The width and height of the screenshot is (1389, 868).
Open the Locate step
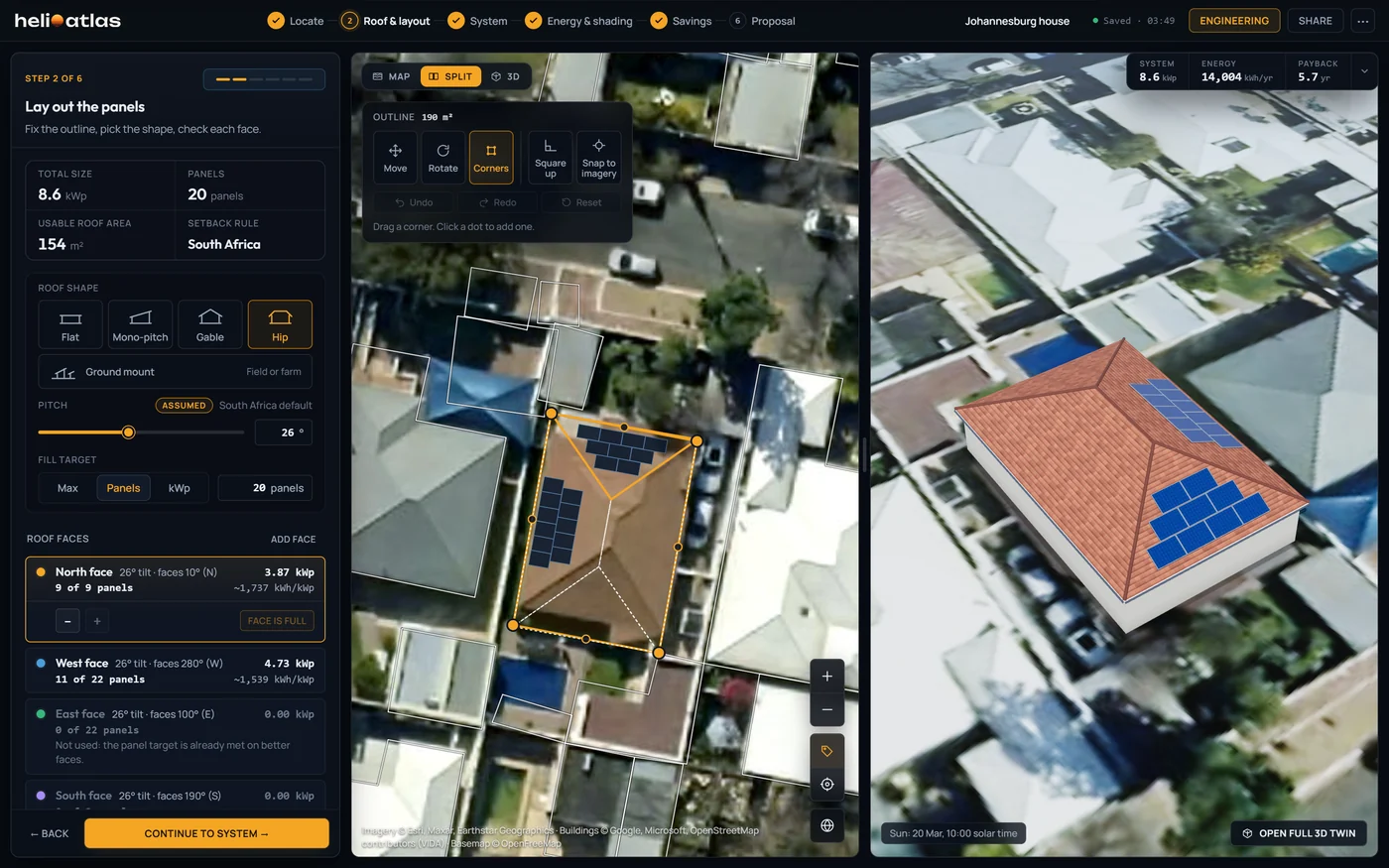click(296, 21)
